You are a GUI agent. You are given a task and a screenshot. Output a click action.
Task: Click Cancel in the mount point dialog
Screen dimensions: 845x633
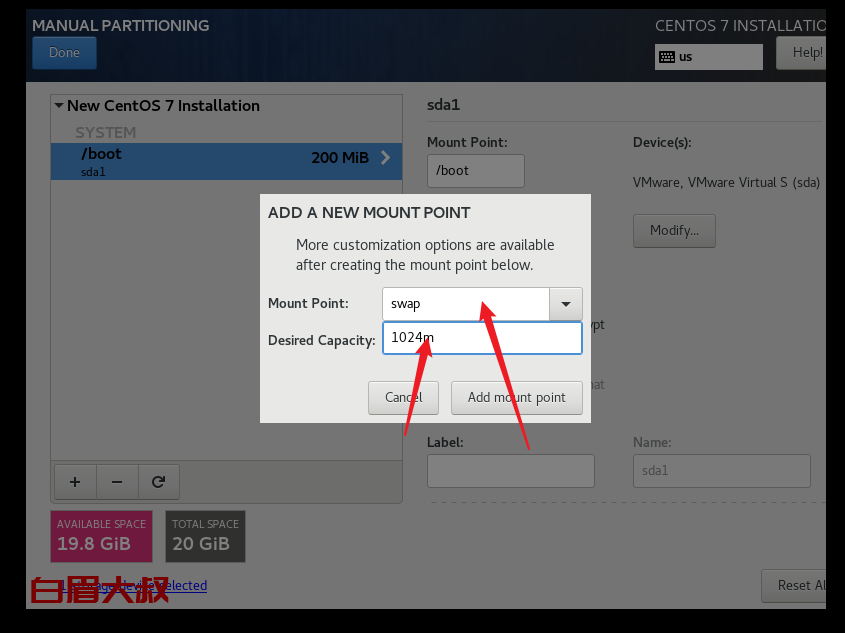coord(403,398)
